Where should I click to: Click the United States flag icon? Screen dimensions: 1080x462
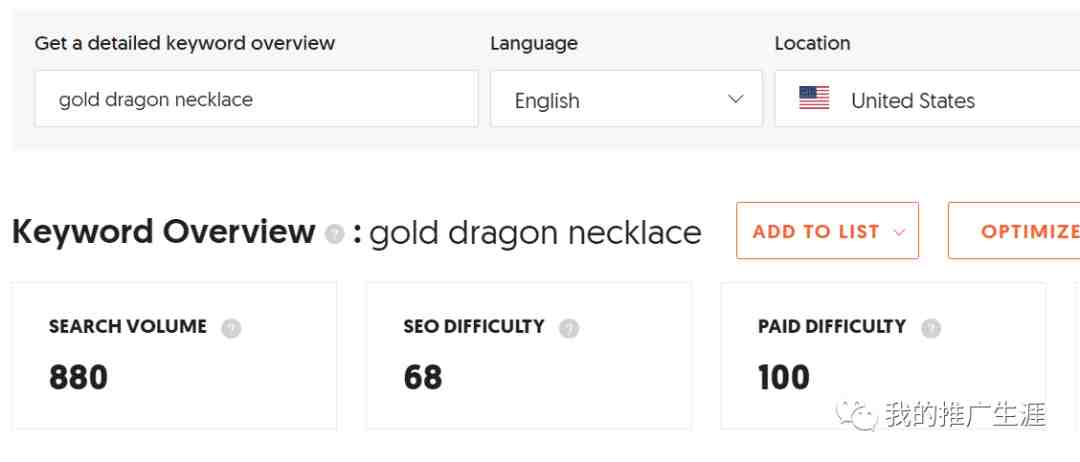click(814, 98)
